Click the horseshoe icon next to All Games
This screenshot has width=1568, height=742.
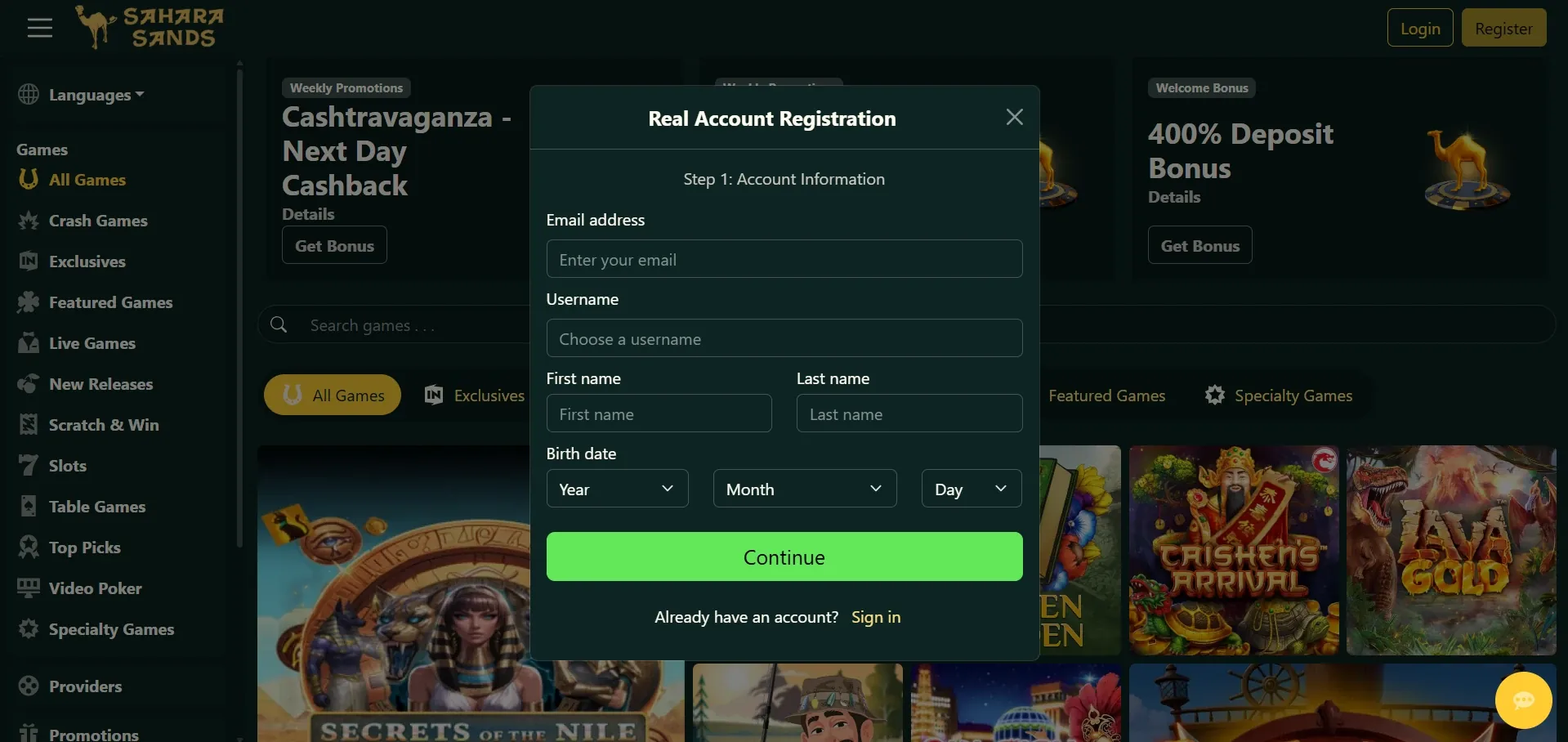click(x=29, y=179)
